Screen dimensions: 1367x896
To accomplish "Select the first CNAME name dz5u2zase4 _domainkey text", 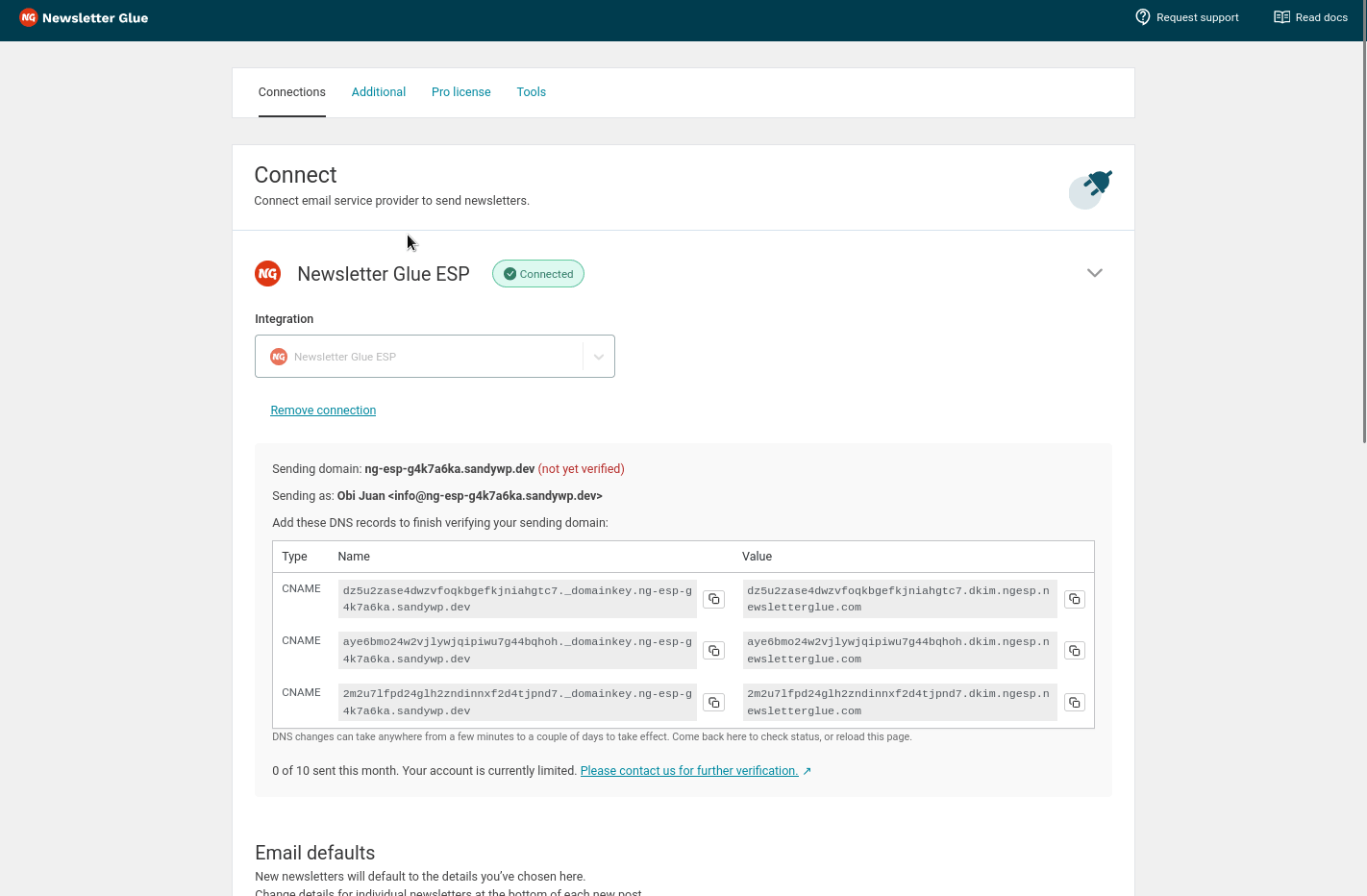I will point(517,599).
